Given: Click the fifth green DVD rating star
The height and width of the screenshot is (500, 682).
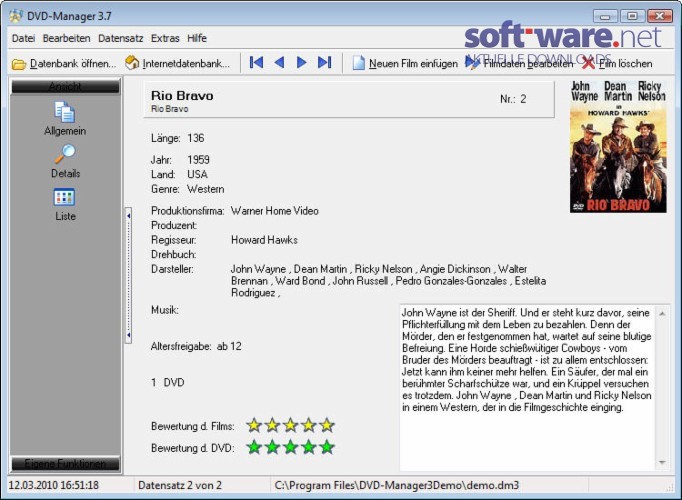Looking at the screenshot, I should (x=327, y=447).
